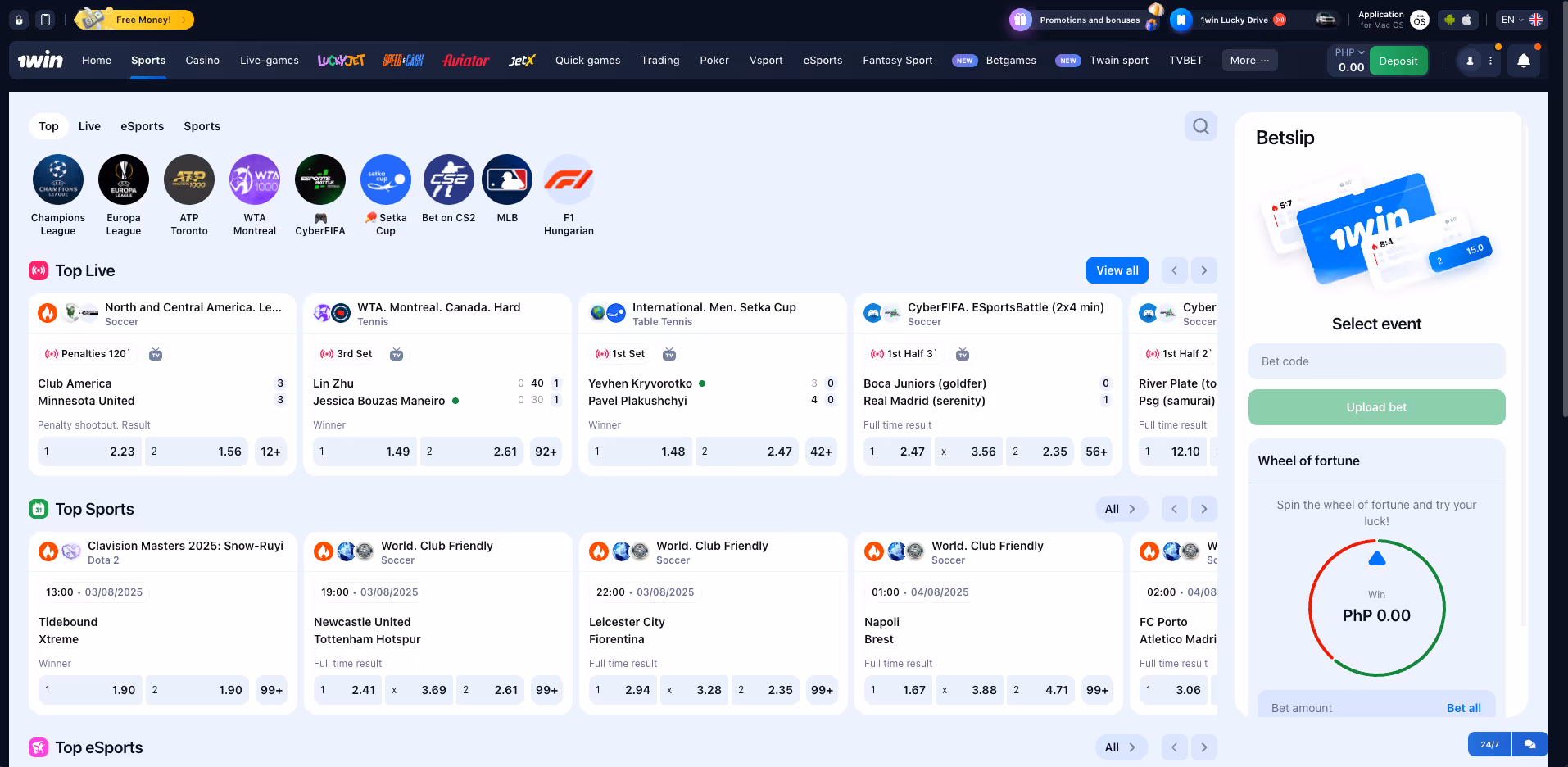Click the 1win logo
This screenshot has height=767, width=1568.
40,60
